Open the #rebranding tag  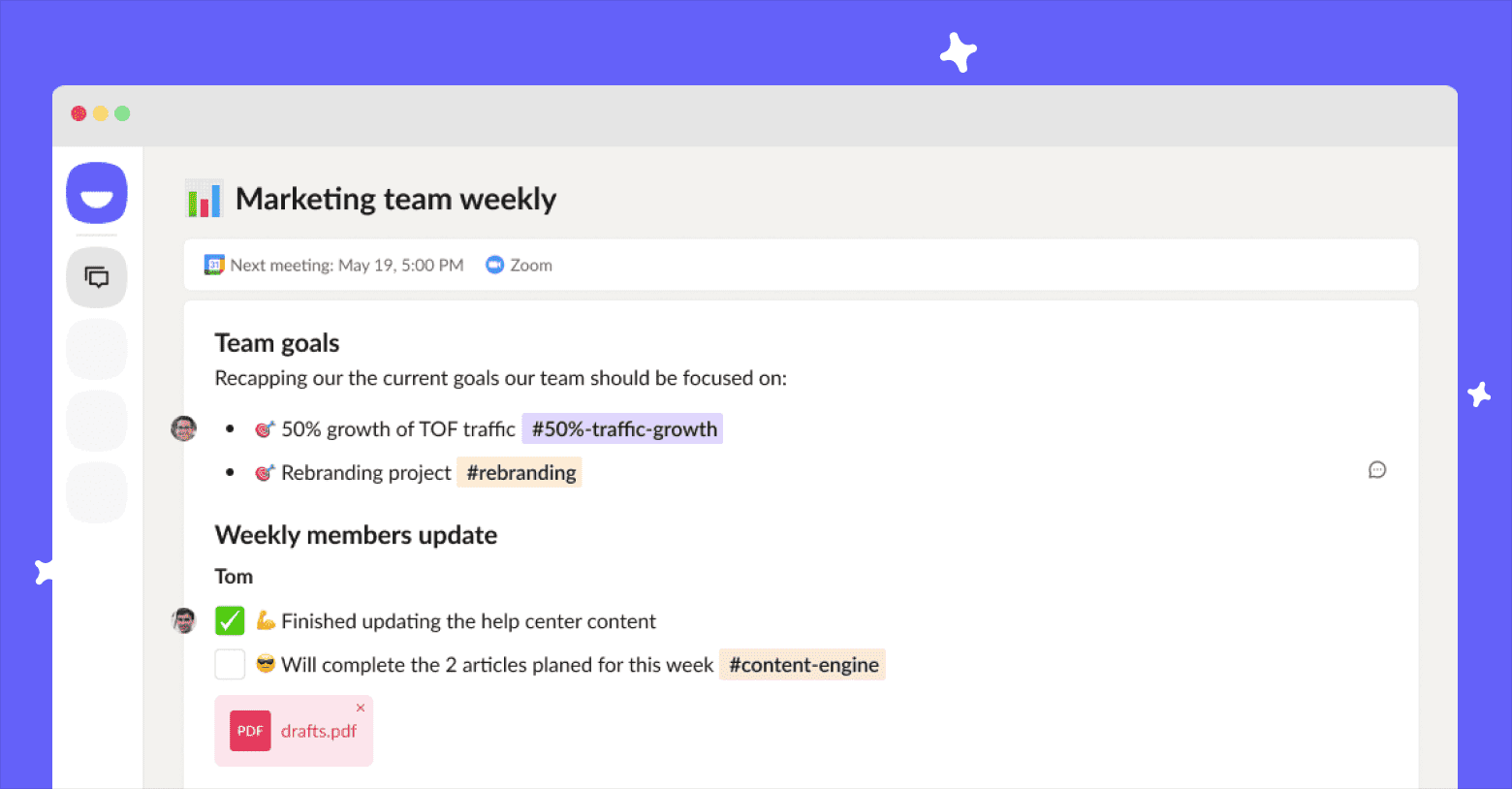pos(520,472)
